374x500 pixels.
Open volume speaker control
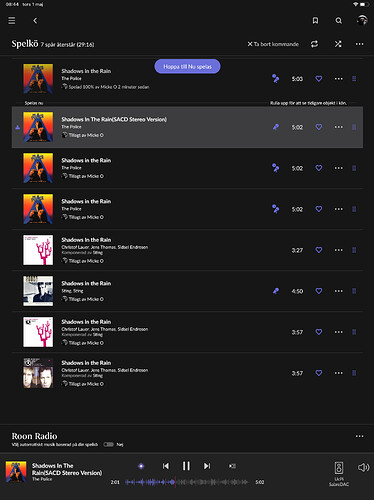pyautogui.click(x=363, y=467)
